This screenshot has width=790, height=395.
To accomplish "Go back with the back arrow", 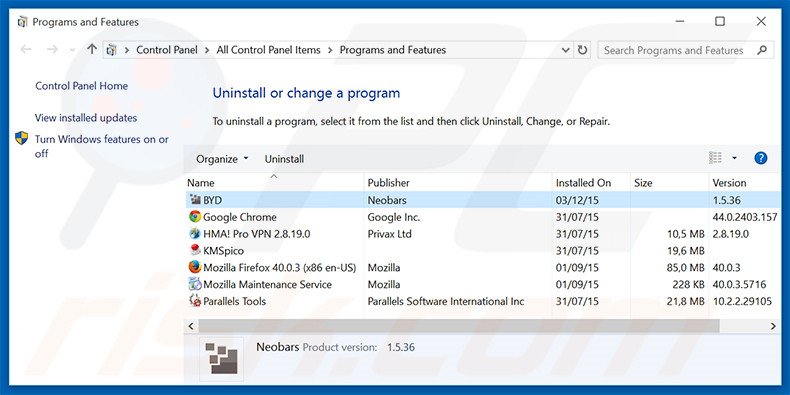I will point(26,49).
